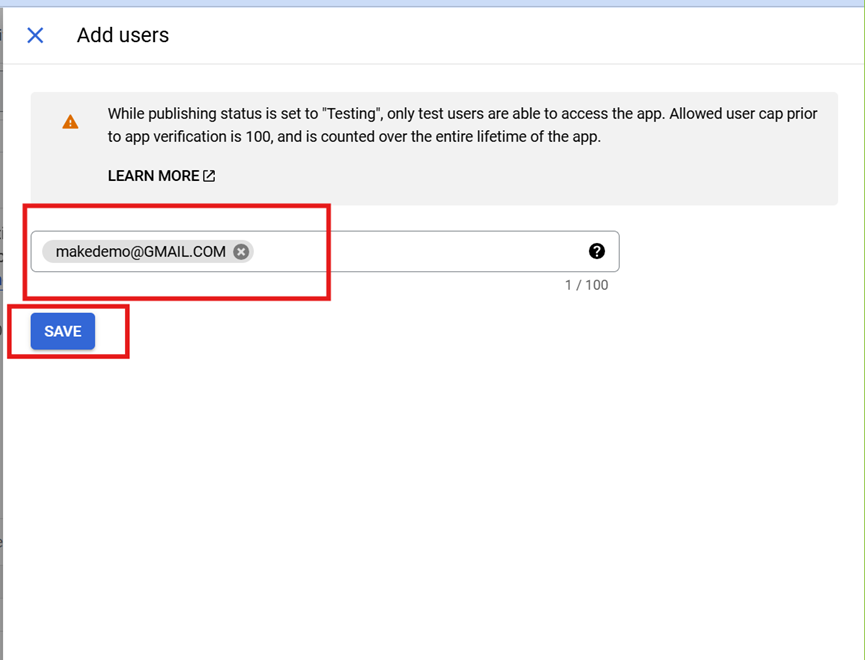Click the warning line mentioning "Testing" status

[x=462, y=114]
